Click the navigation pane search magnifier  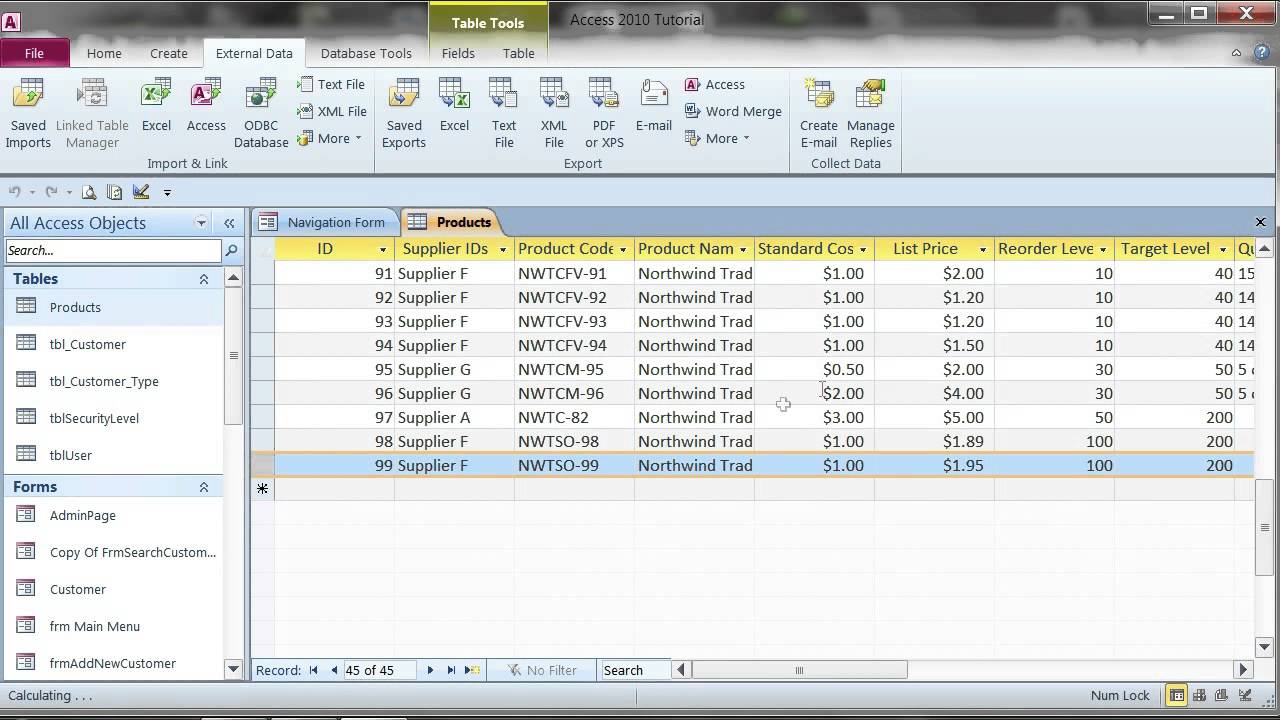231,251
